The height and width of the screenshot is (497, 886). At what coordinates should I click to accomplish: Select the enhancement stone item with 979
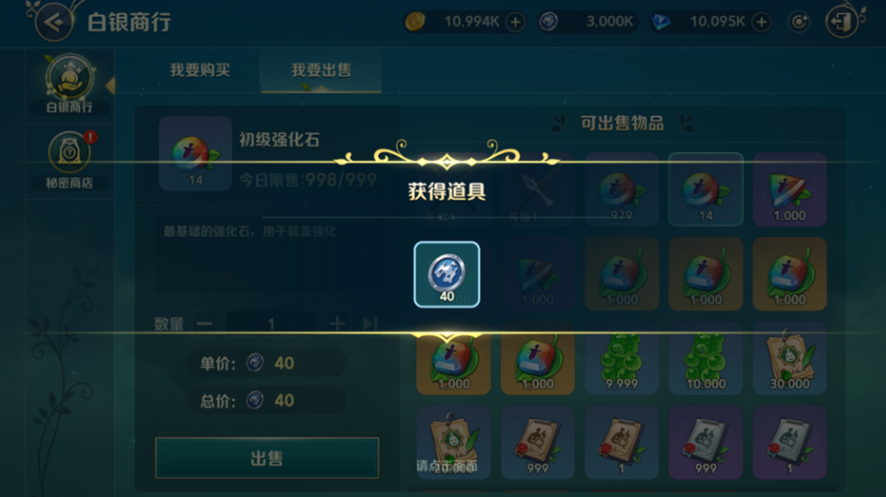[x=622, y=189]
